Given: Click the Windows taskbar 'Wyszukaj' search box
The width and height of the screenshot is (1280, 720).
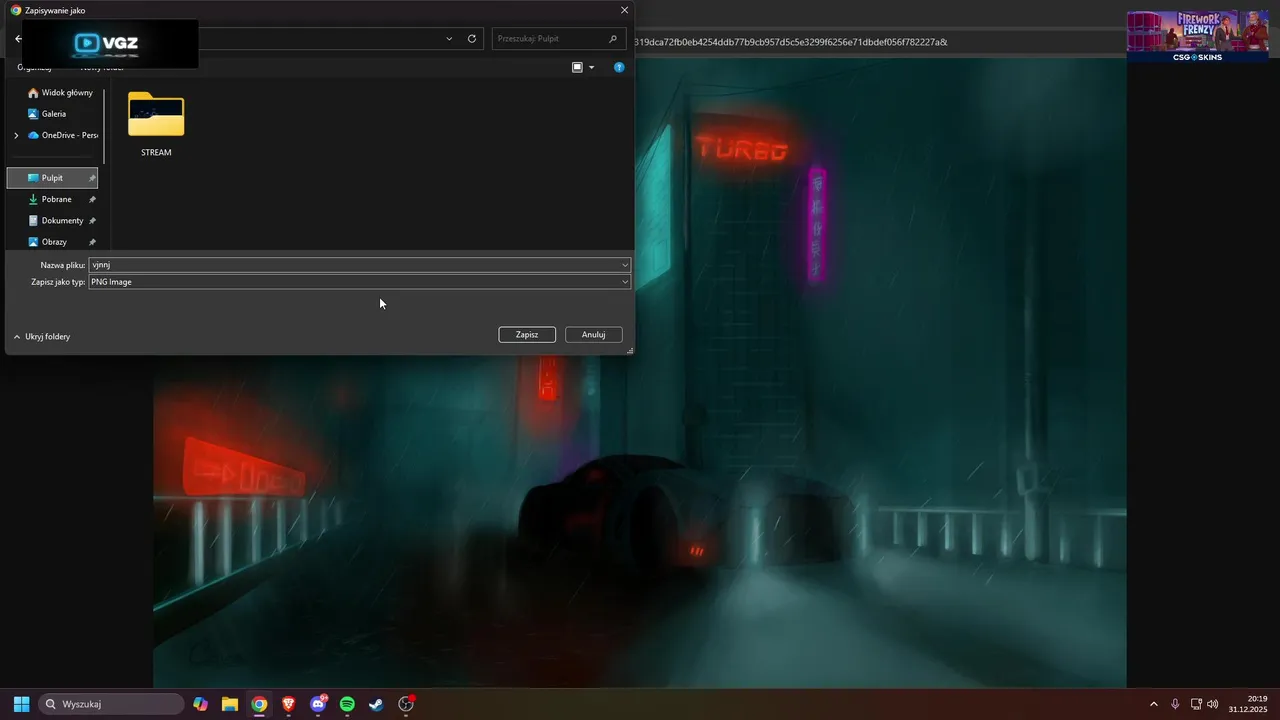Looking at the screenshot, I should (x=112, y=704).
